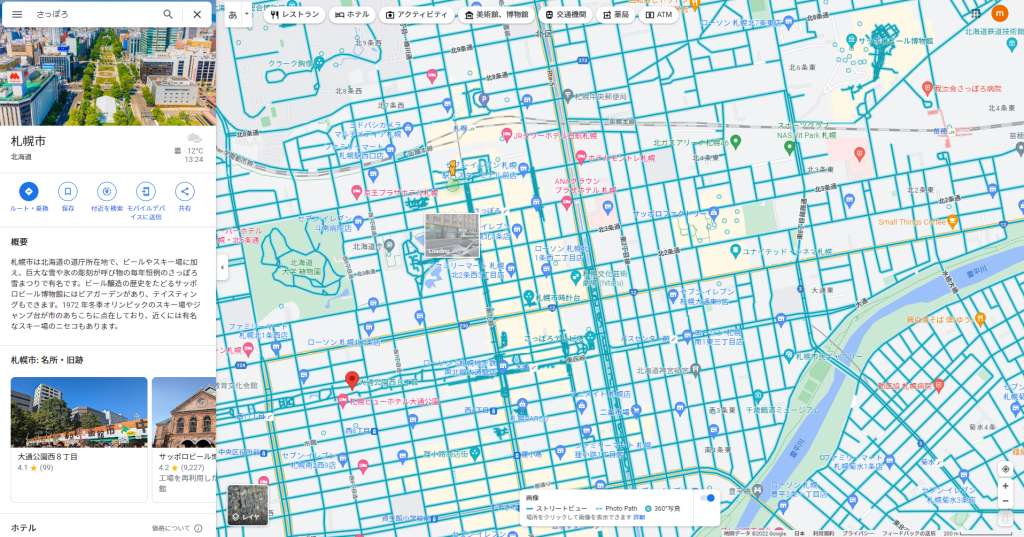The width and height of the screenshot is (1024, 537).
Task: Select the サッポロファクトリー shopping marker
Action: pyautogui.click(x=713, y=213)
